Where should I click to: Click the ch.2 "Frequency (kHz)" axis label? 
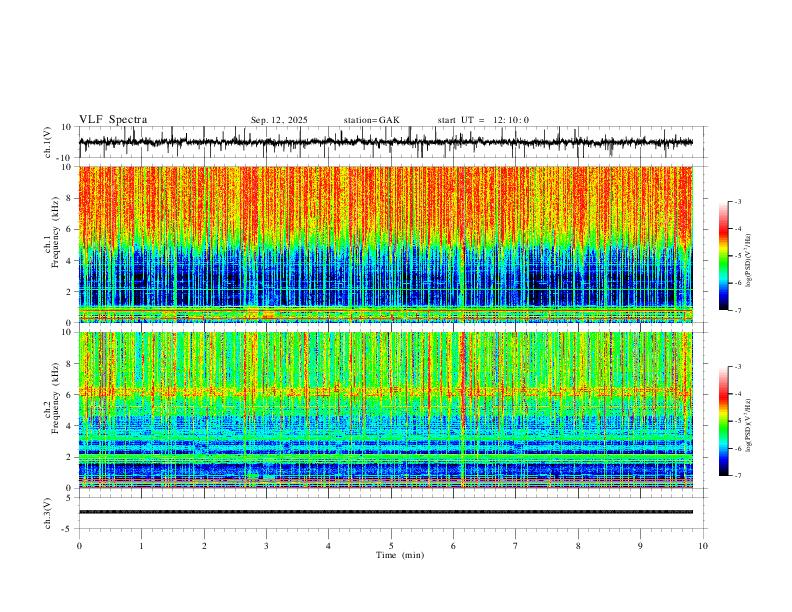[55, 398]
